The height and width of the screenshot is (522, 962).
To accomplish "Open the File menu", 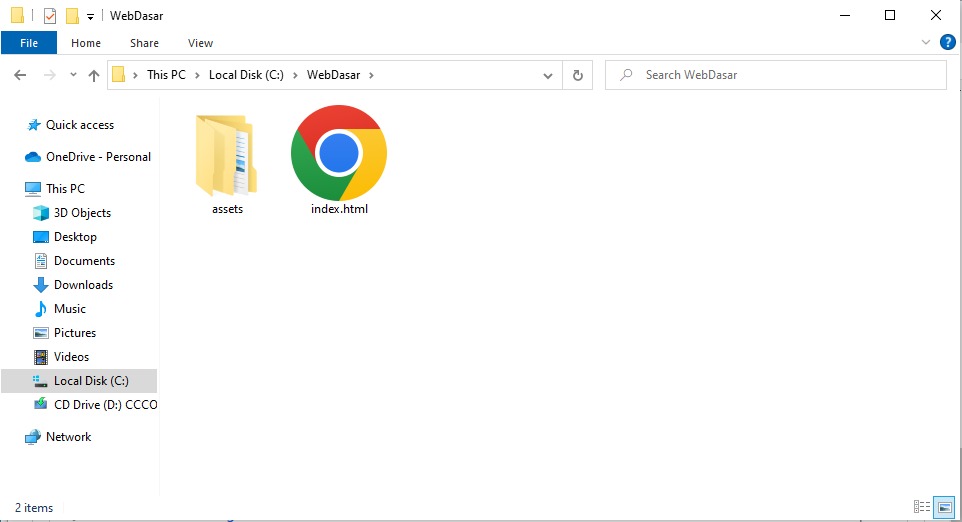I will (29, 43).
